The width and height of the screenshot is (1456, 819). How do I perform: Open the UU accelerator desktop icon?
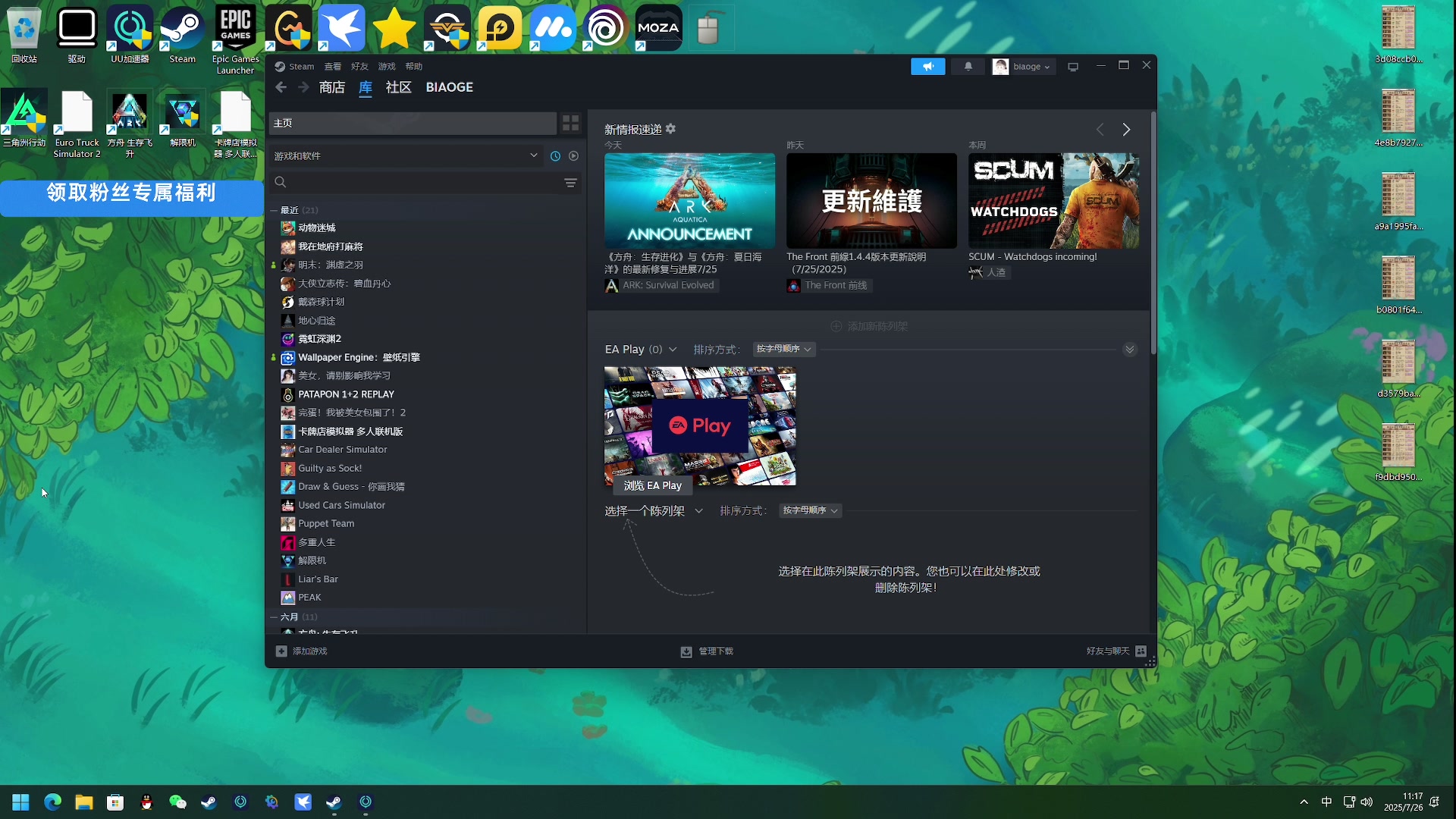tap(130, 34)
